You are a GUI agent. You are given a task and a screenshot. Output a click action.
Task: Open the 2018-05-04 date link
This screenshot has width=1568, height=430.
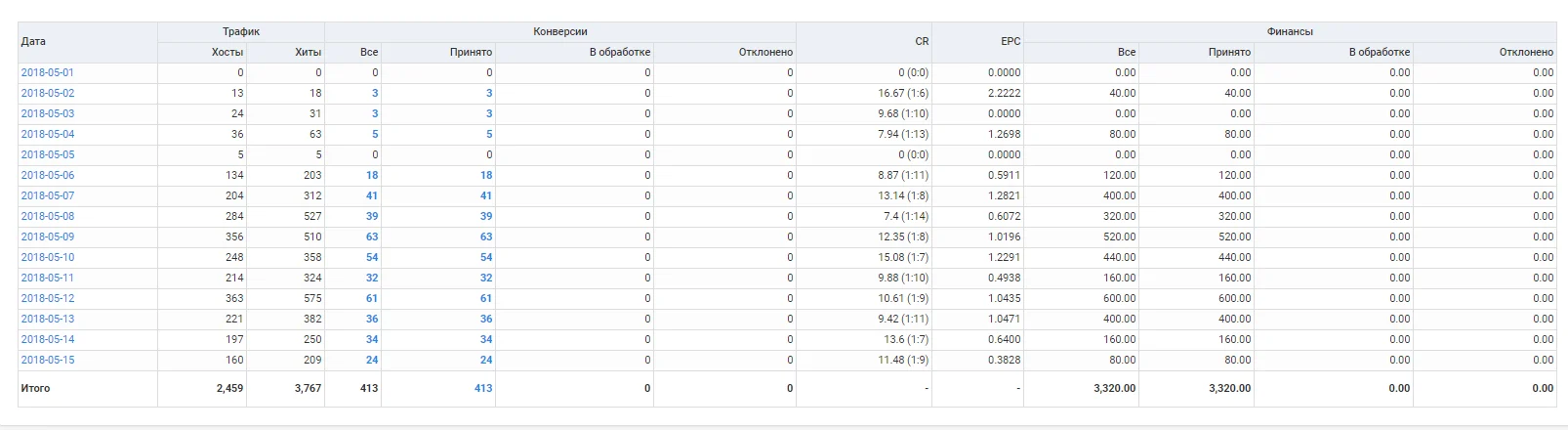47,134
